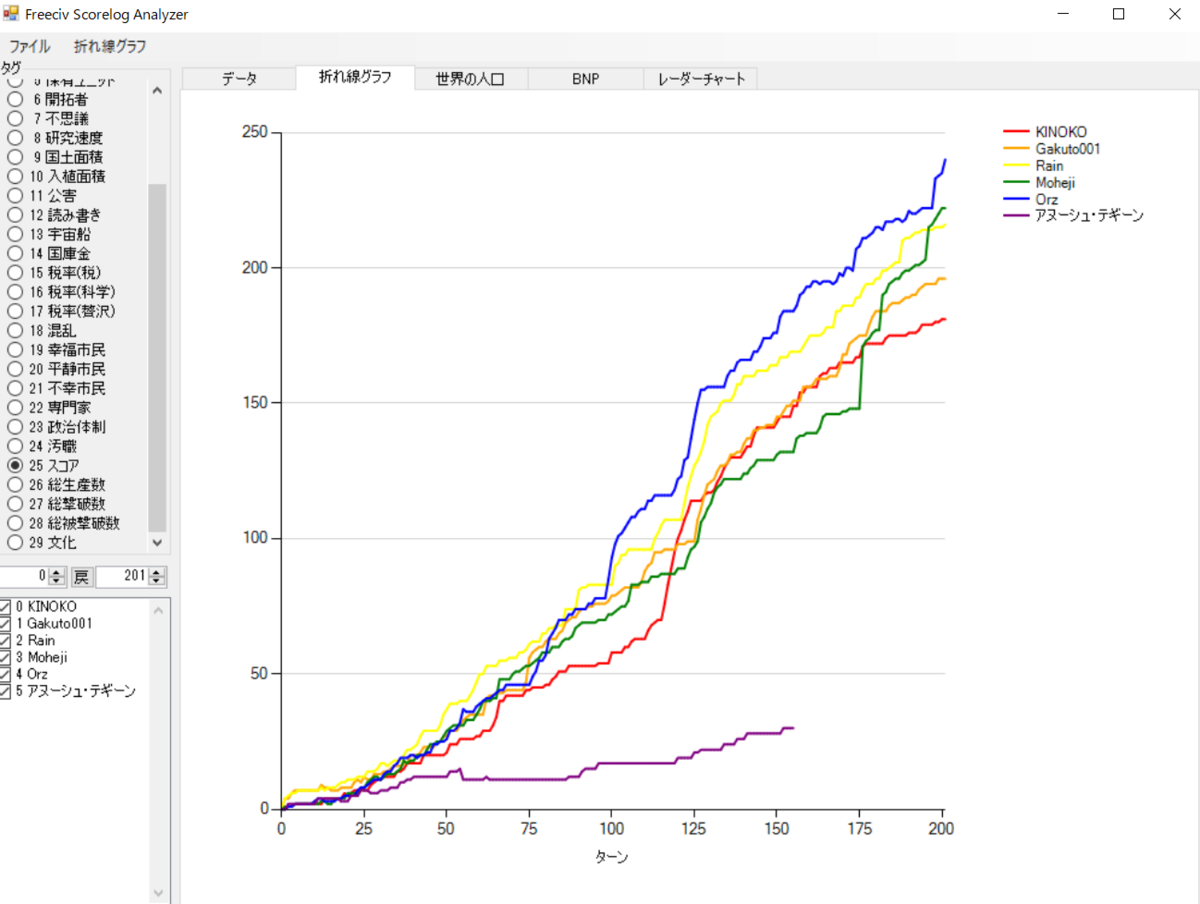The width and height of the screenshot is (1200, 904).
Task: Select radio button 29 文化
Action: [x=15, y=542]
